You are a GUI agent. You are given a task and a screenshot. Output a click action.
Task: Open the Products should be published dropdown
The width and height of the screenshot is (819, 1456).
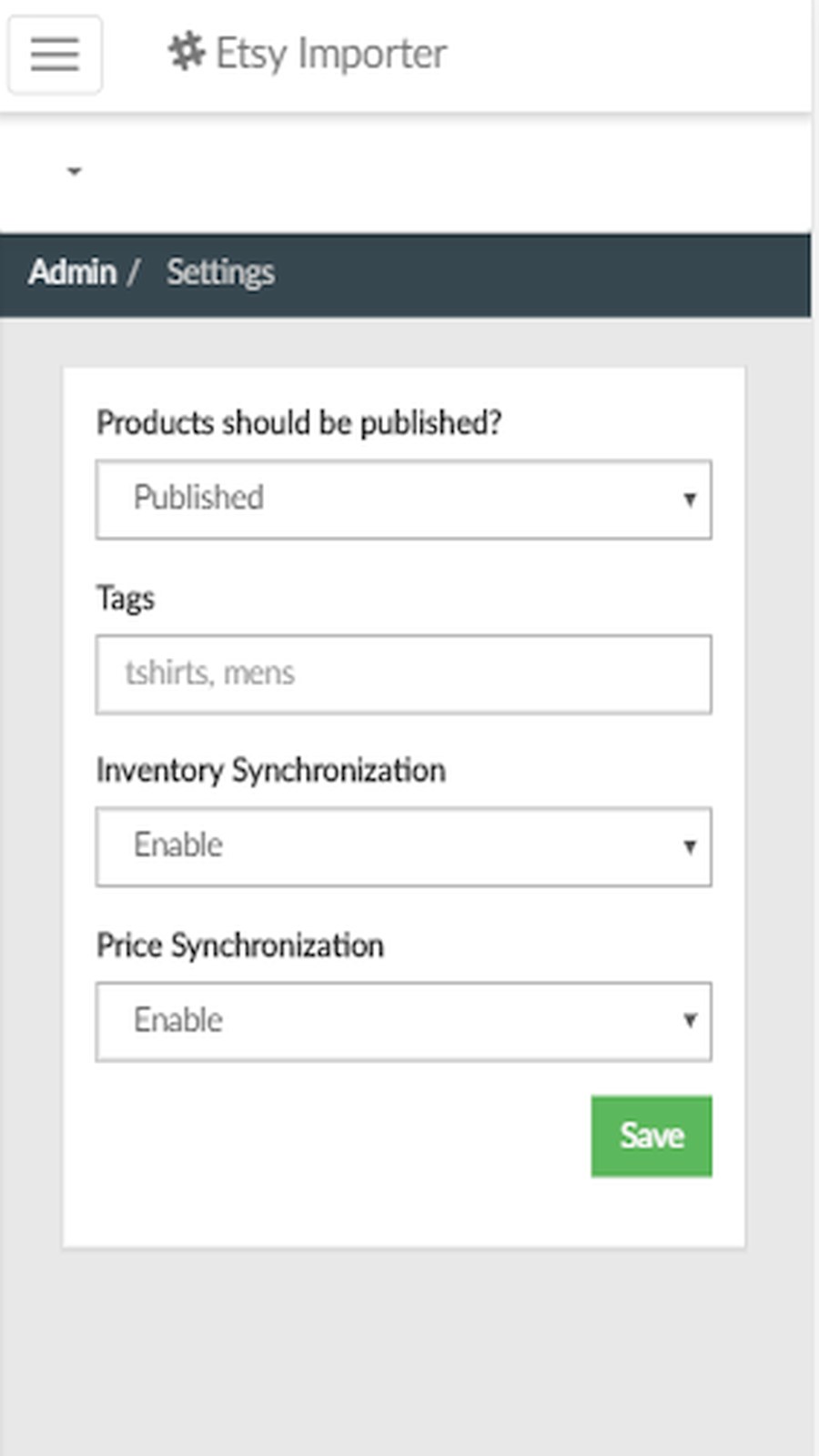403,499
